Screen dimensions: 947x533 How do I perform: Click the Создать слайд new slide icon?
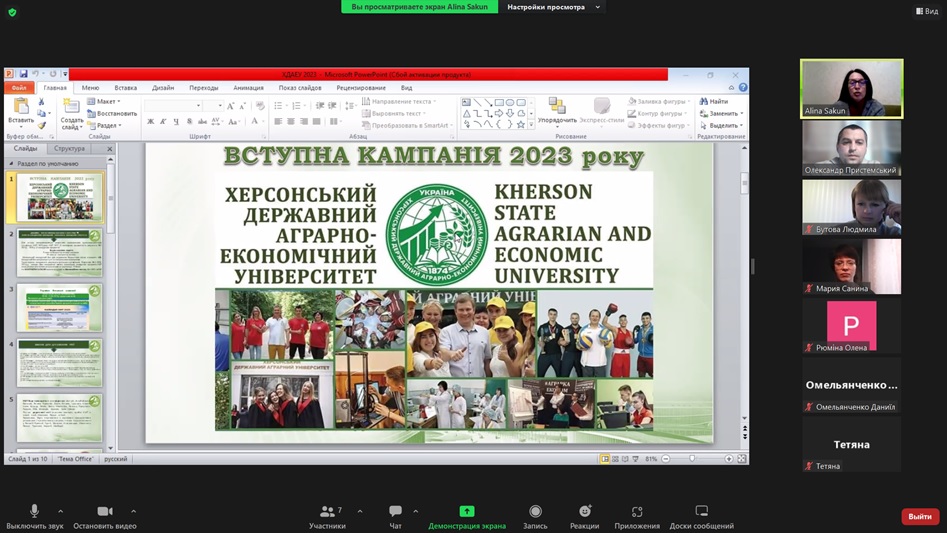71,106
